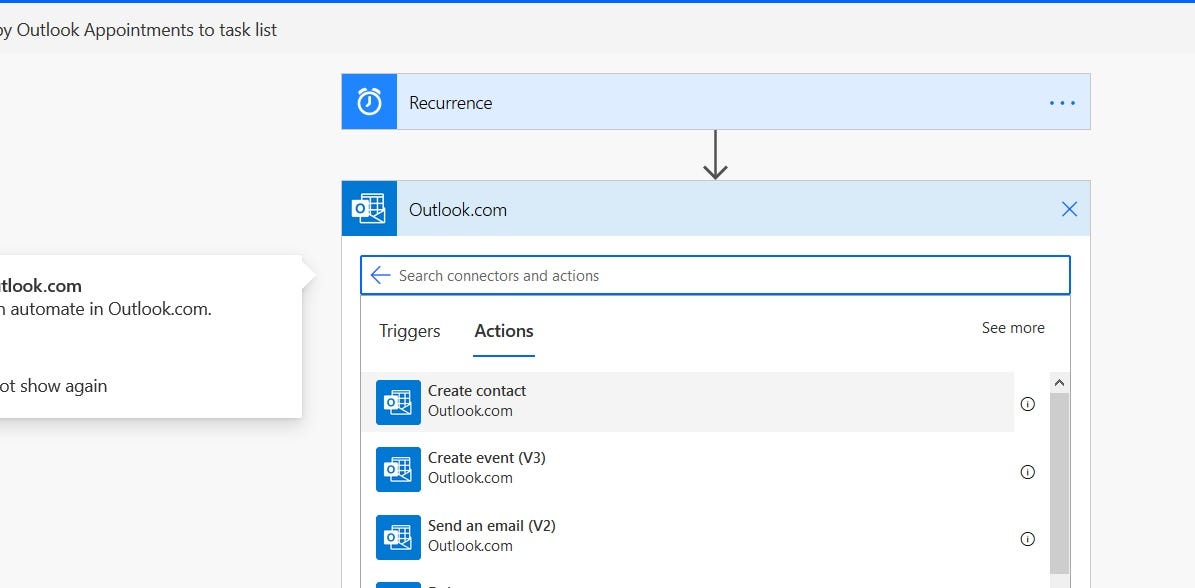
Task: Click the Outlook.com connector header icon
Action: pyautogui.click(x=370, y=209)
